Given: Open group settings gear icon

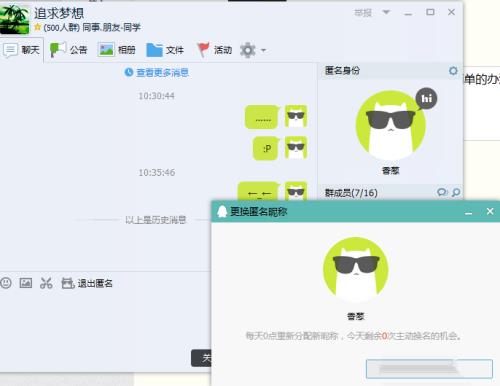Looking at the screenshot, I should (x=248, y=50).
